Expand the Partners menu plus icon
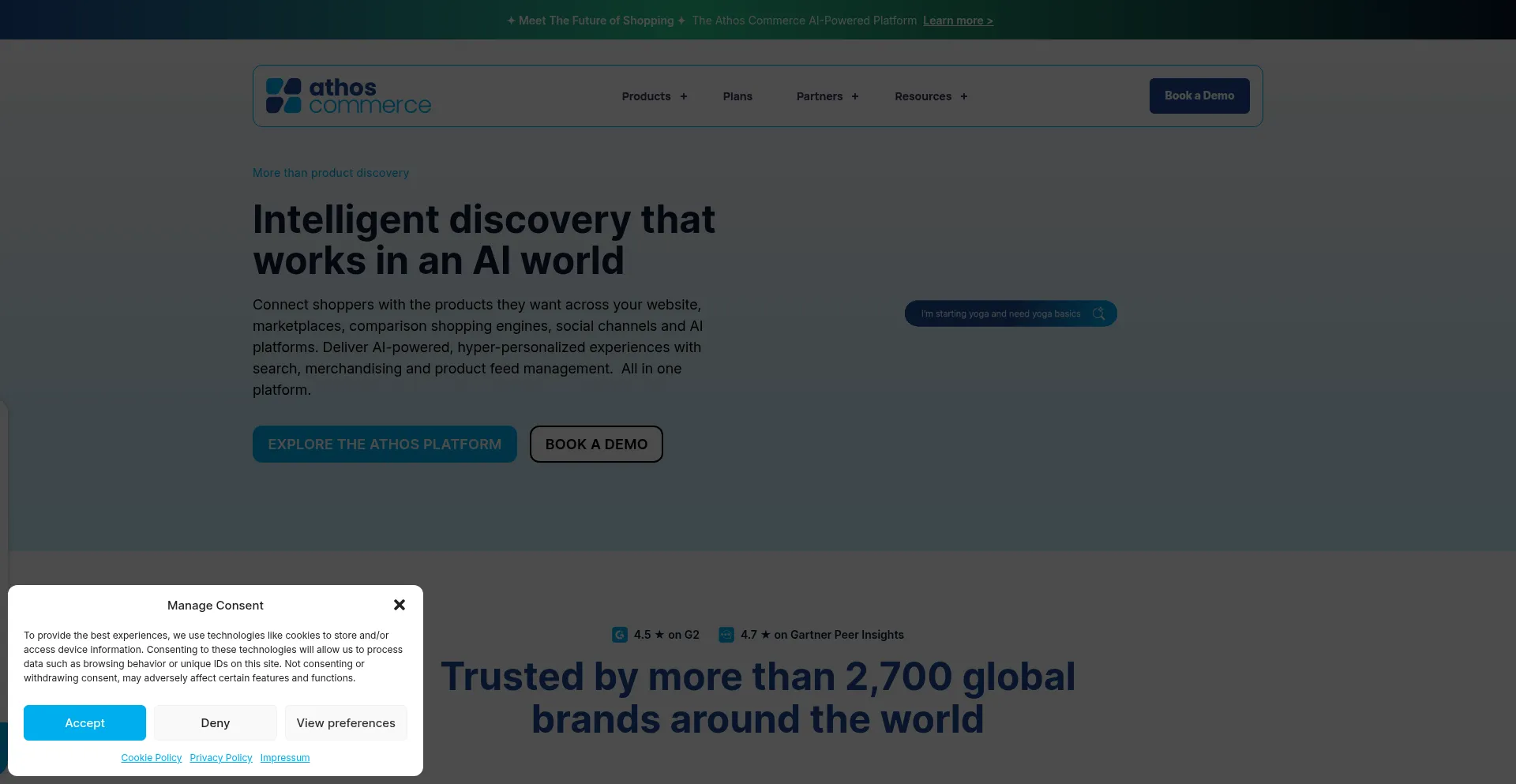The width and height of the screenshot is (1516, 784). (855, 96)
